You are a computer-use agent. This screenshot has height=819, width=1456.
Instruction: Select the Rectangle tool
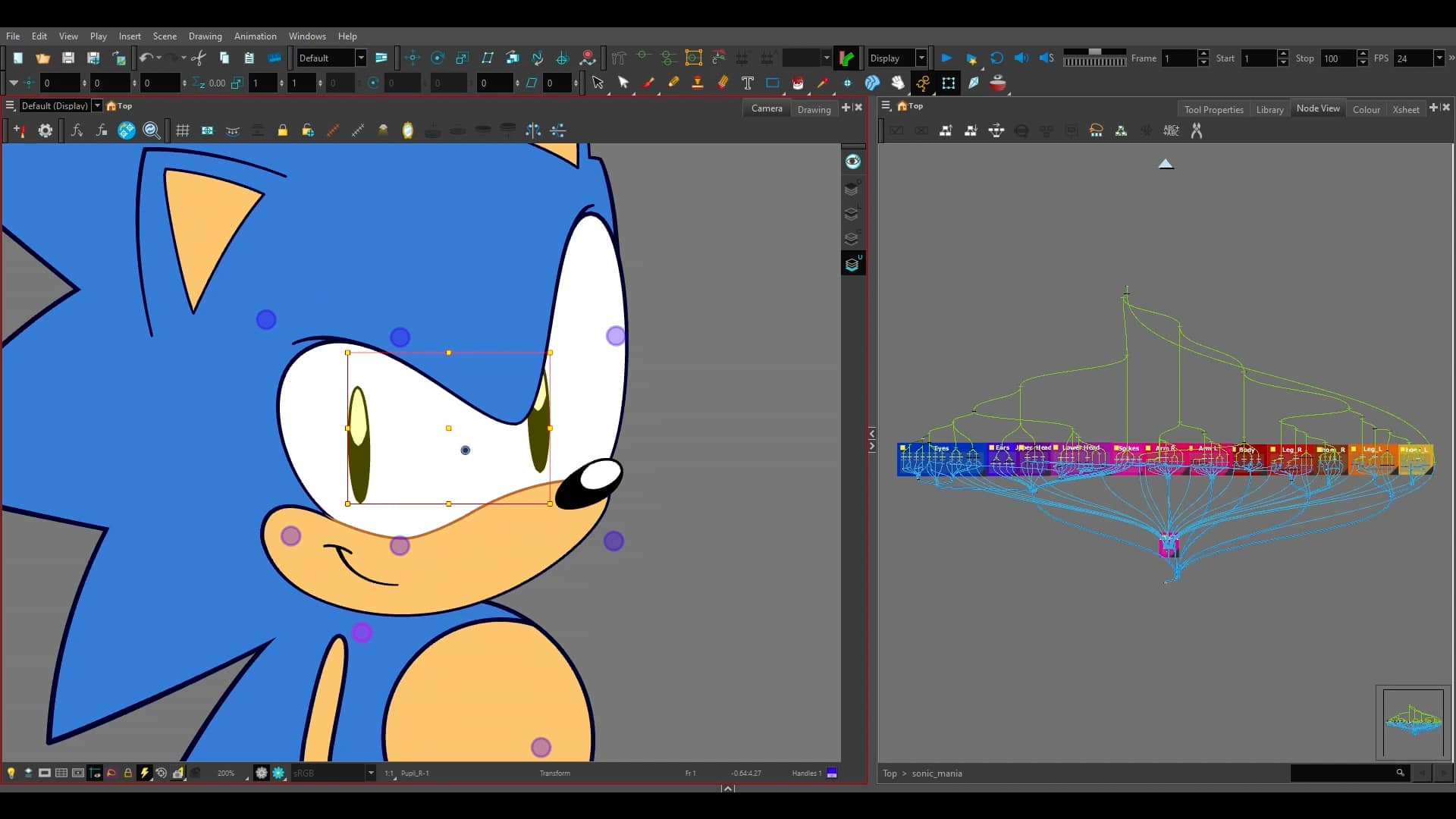click(x=773, y=83)
